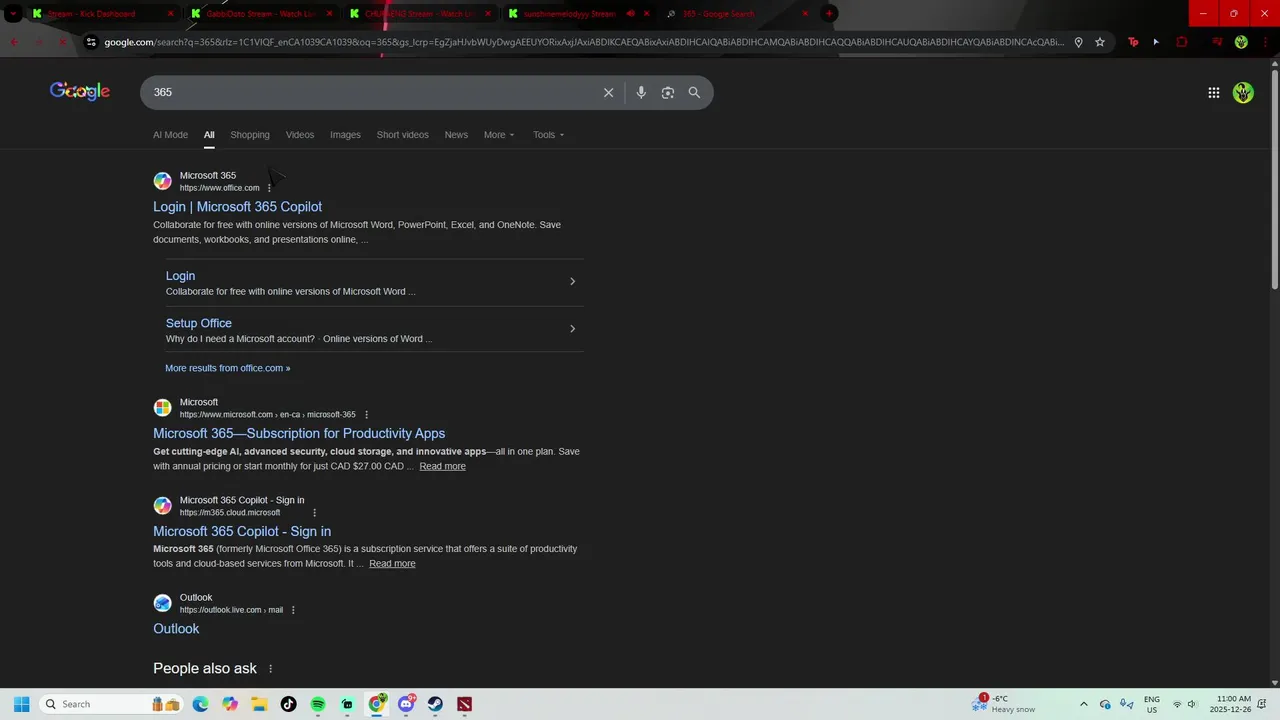Select the Videos results tab
1280x720 pixels.
point(300,135)
